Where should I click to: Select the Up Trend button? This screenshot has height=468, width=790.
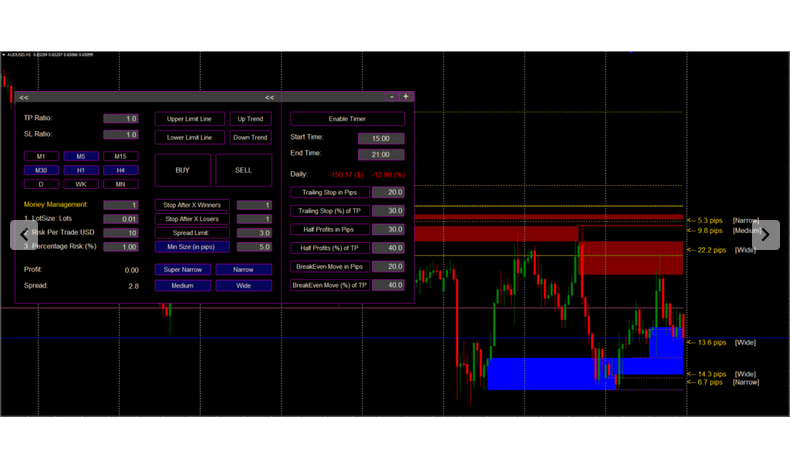click(250, 119)
